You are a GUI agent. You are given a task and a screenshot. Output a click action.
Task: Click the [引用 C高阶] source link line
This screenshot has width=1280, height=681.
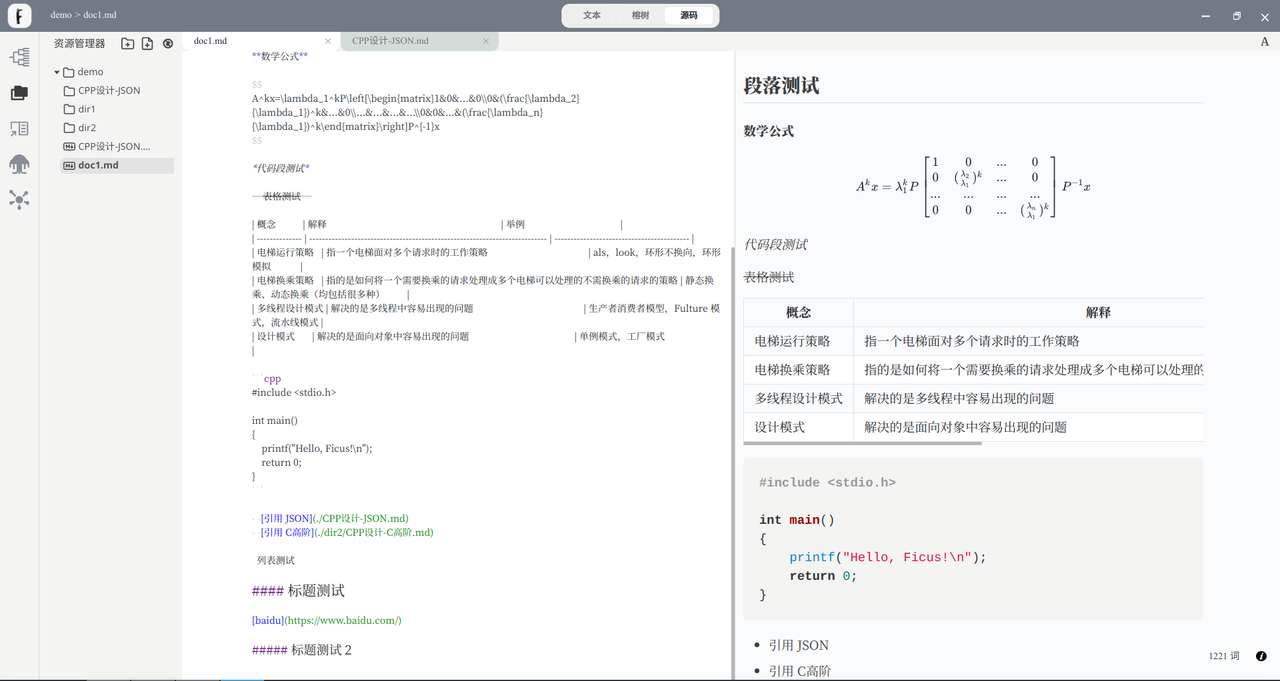coord(347,532)
